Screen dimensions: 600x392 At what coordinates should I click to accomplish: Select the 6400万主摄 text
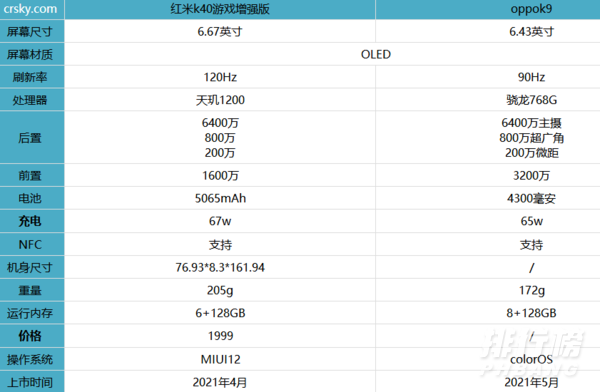[x=532, y=123]
